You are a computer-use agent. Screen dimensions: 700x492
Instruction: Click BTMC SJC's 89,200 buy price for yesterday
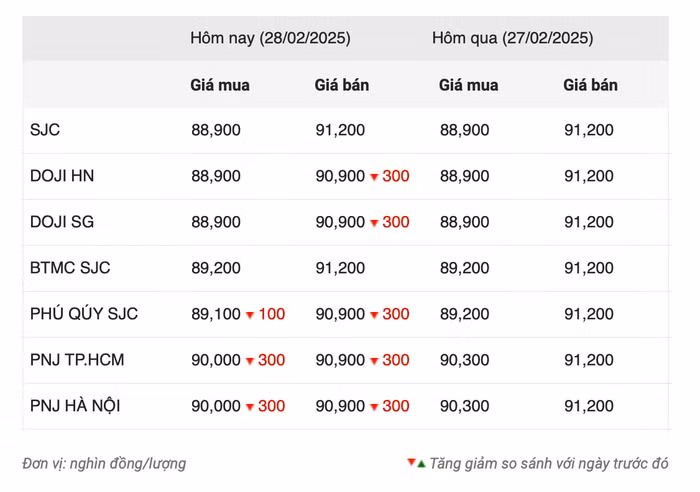point(464,268)
